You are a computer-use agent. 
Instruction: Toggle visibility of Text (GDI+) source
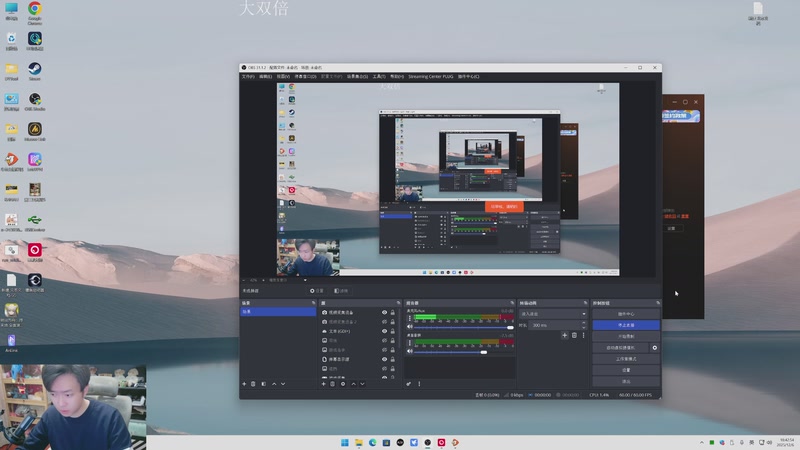click(384, 331)
